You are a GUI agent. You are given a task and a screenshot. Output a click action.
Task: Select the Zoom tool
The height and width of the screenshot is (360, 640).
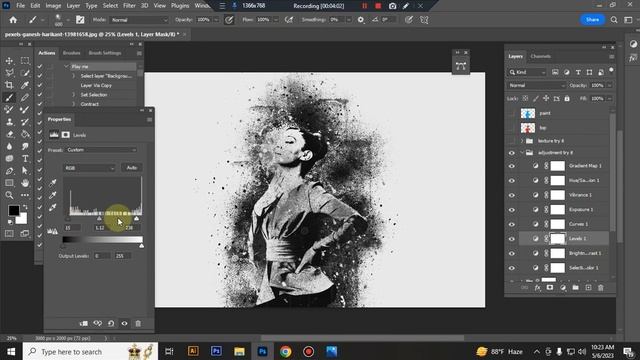click(9, 195)
